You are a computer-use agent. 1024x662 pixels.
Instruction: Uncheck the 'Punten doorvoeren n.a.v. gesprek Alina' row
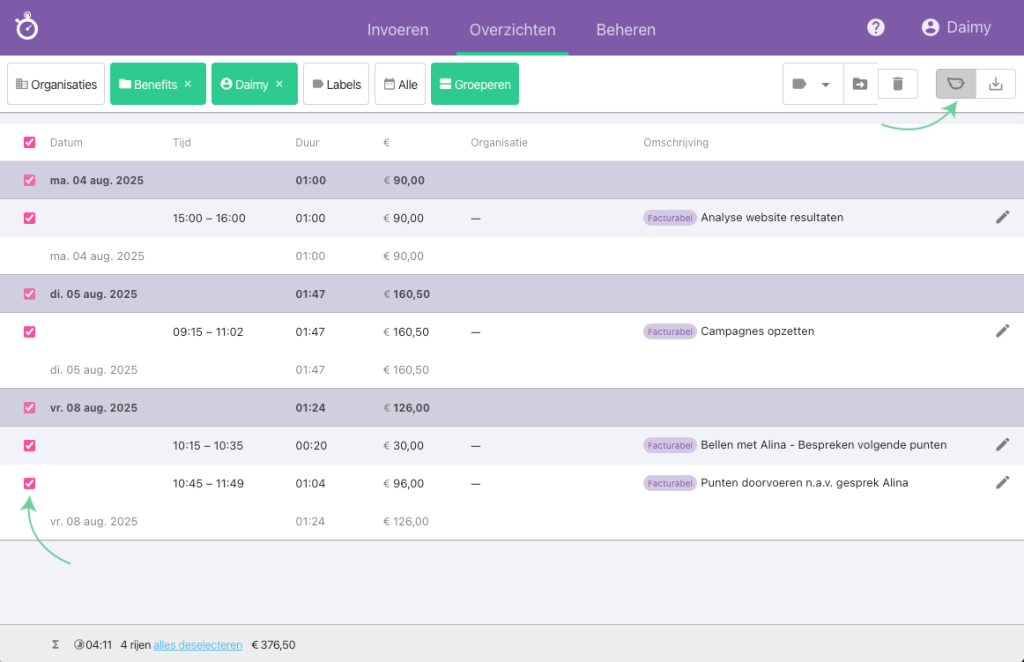click(x=29, y=483)
